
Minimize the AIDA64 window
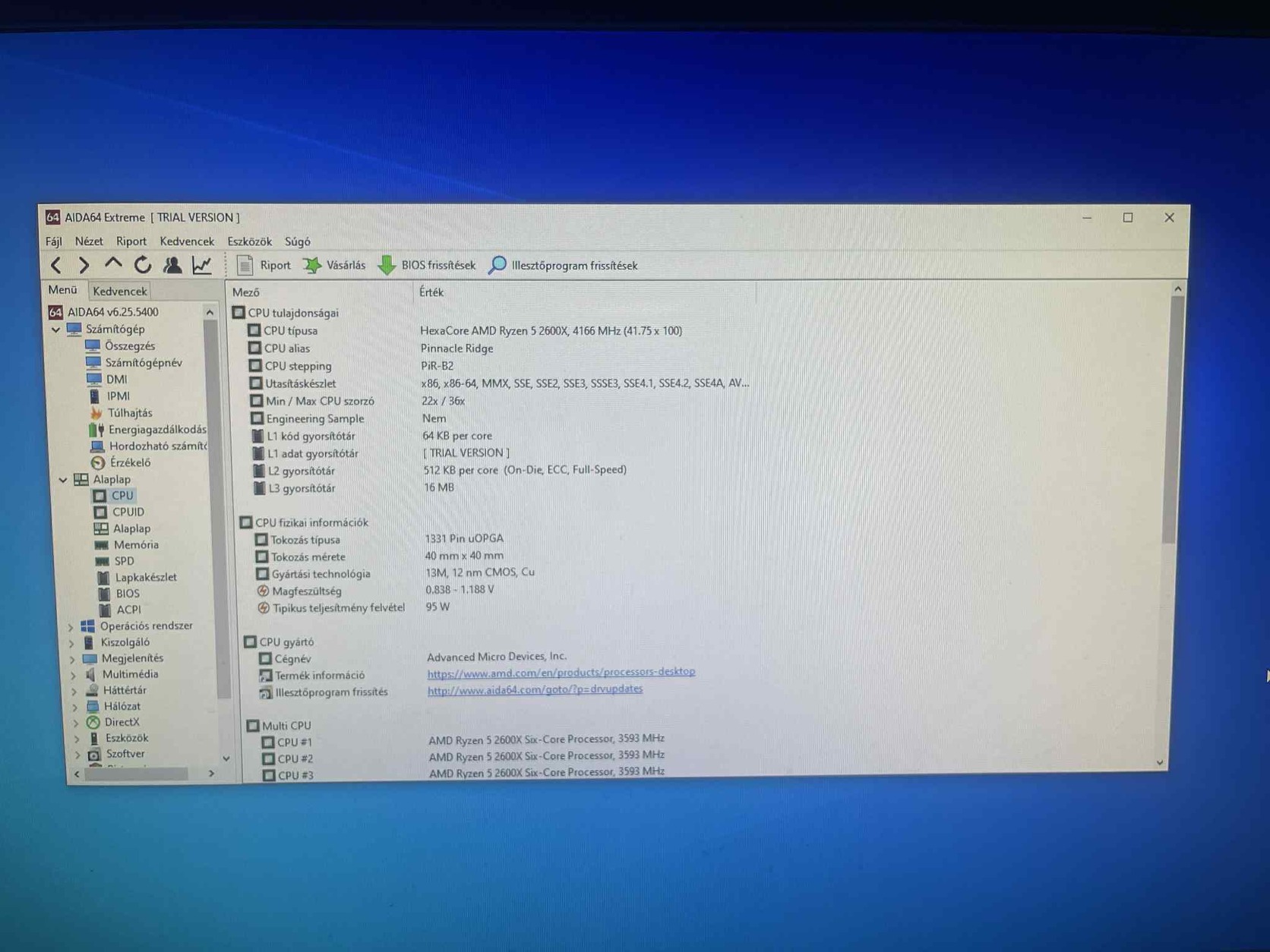pos(1087,218)
